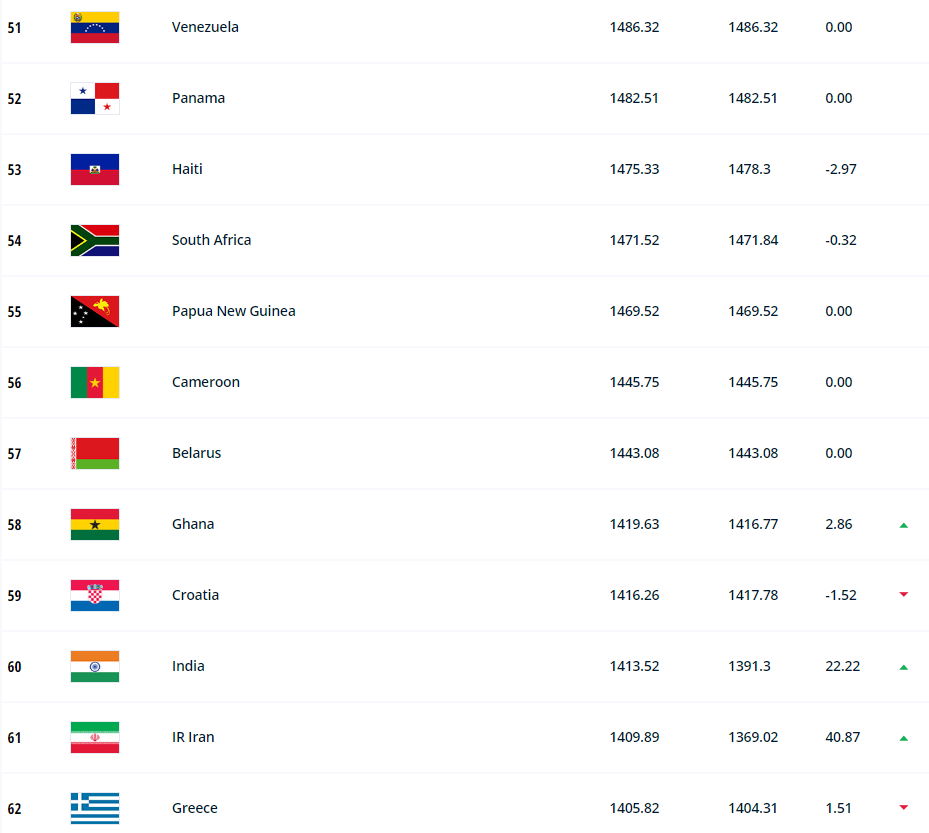Click the India flag thumbnail

point(95,666)
